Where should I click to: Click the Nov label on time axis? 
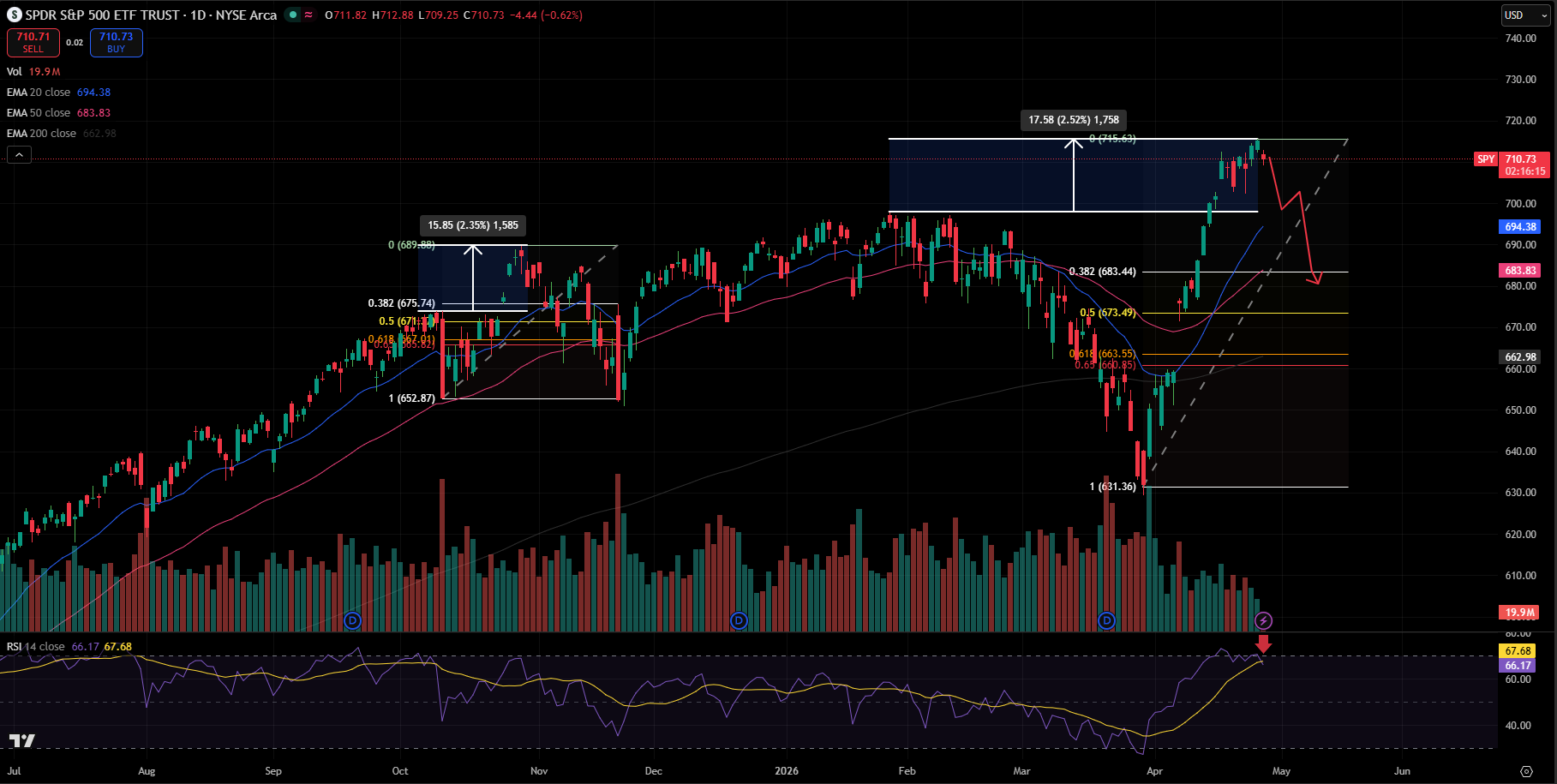(539, 771)
